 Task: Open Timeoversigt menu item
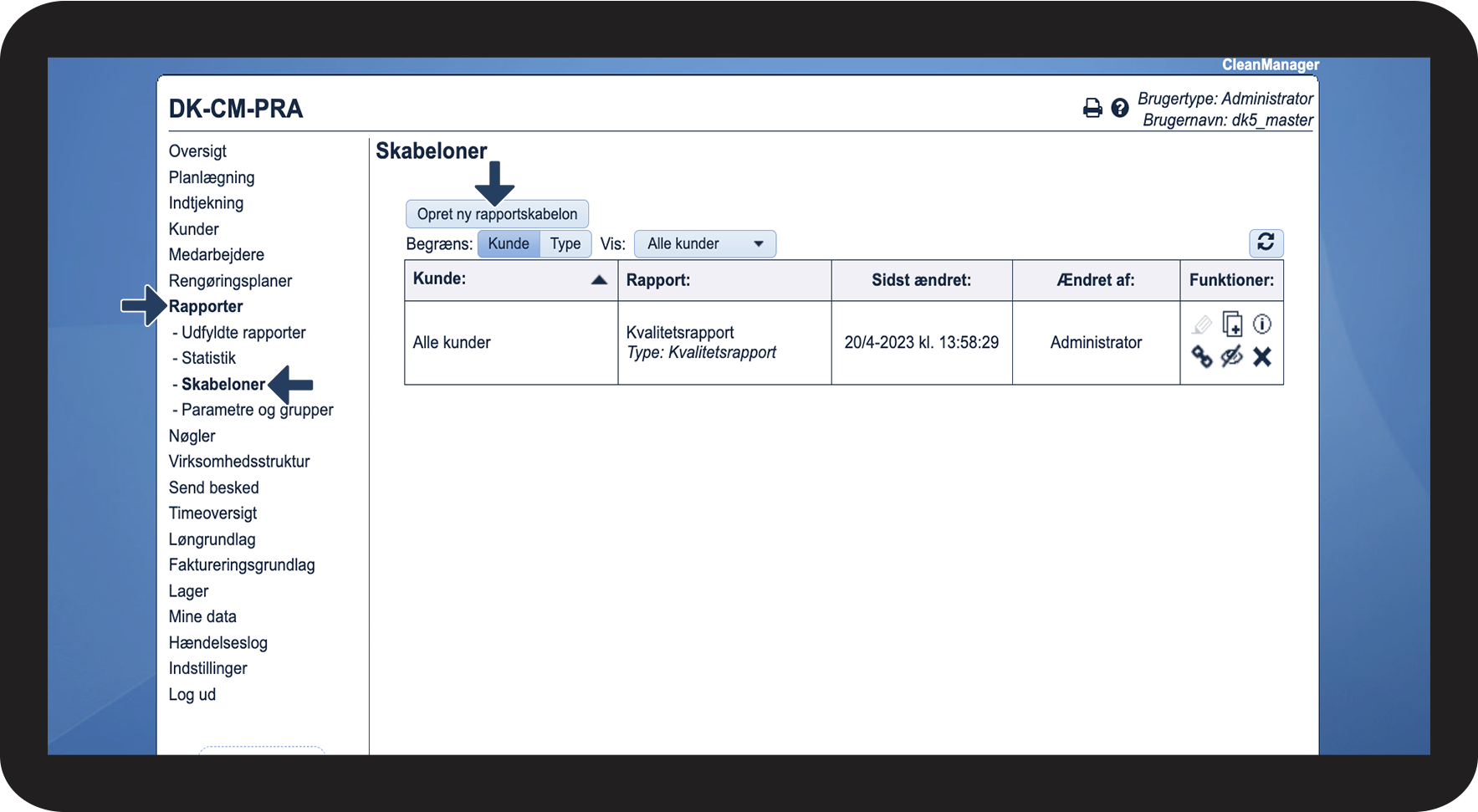213,513
